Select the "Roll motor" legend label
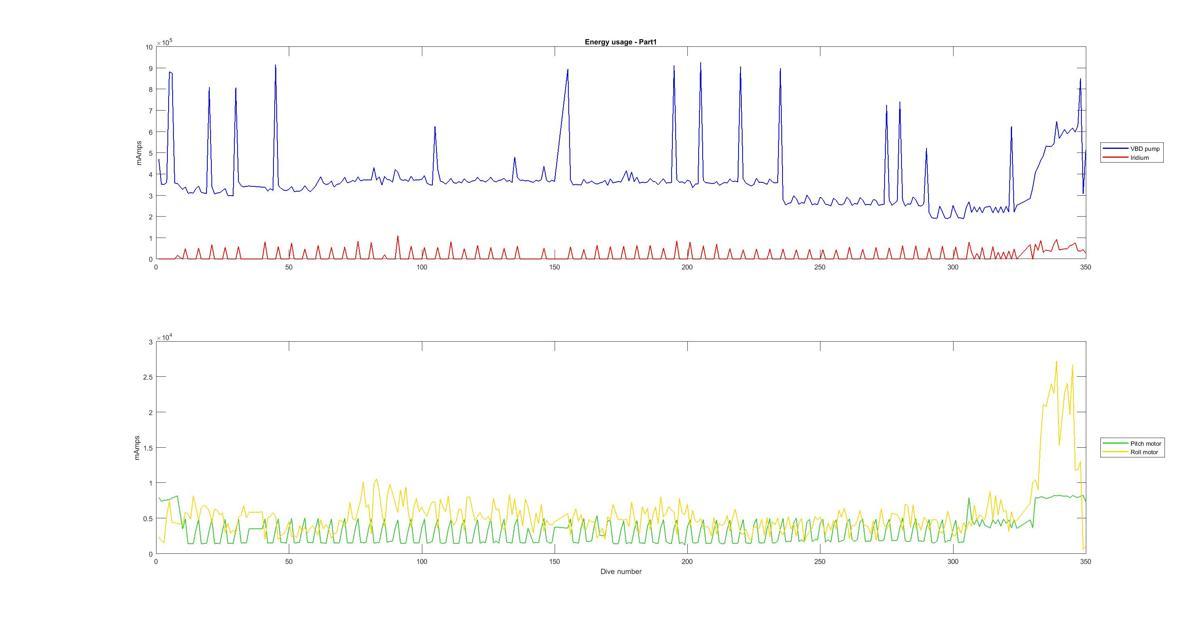Screen dimensions: 1200x622 (1145, 452)
